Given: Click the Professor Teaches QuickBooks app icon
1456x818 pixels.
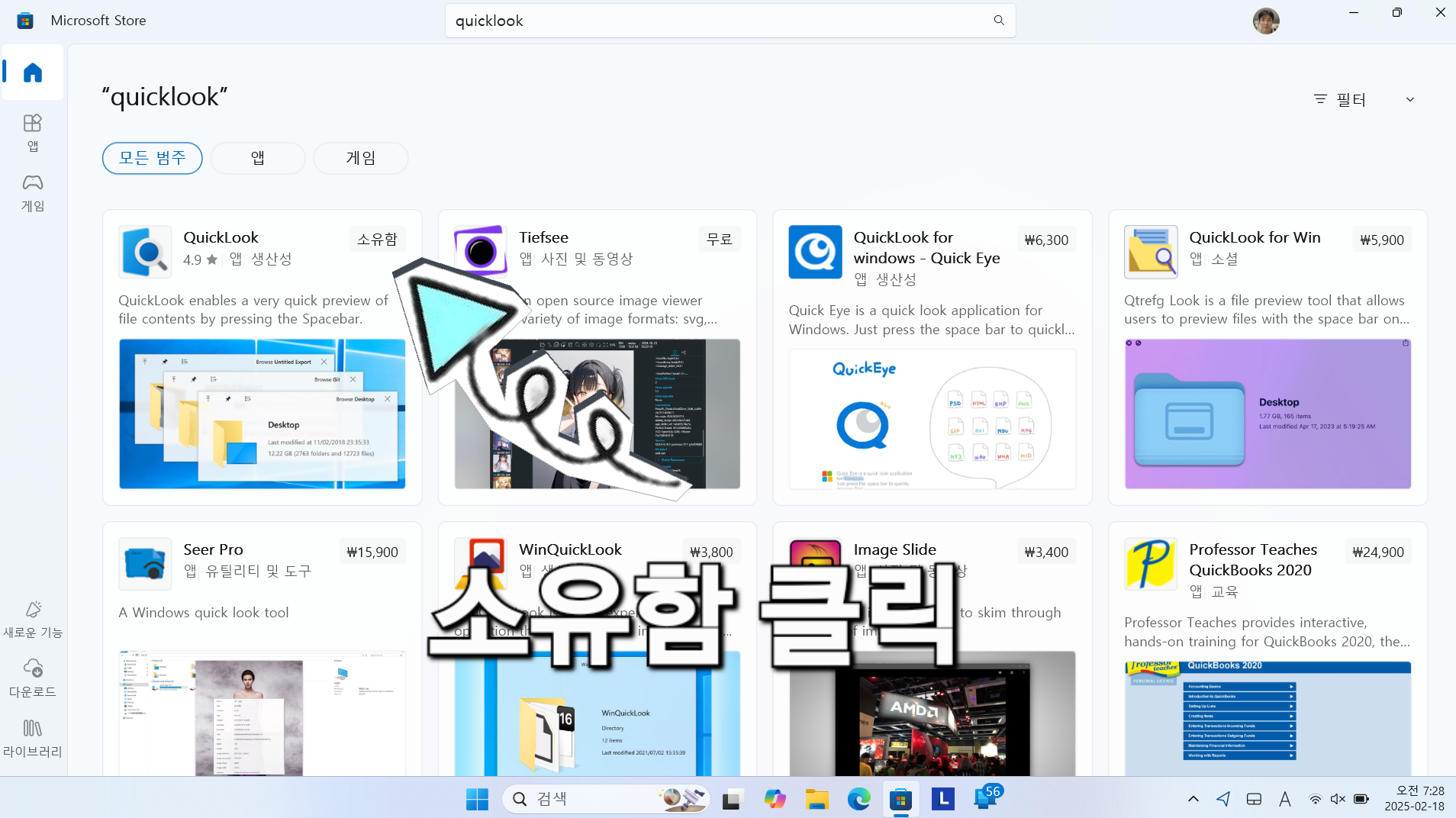Looking at the screenshot, I should point(1151,563).
